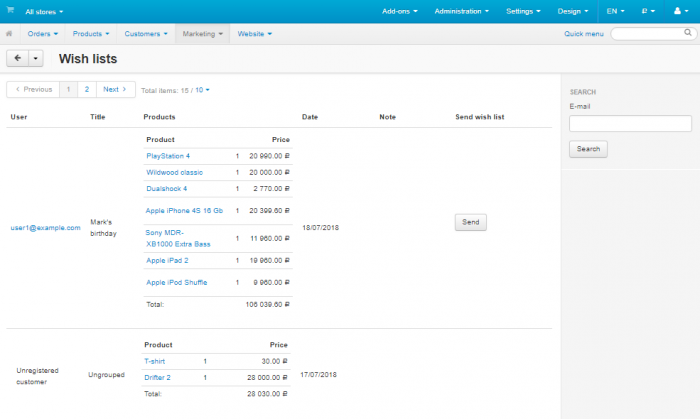Click the search magnifier icon in quick search
The width and height of the screenshot is (700, 419).
(688, 33)
